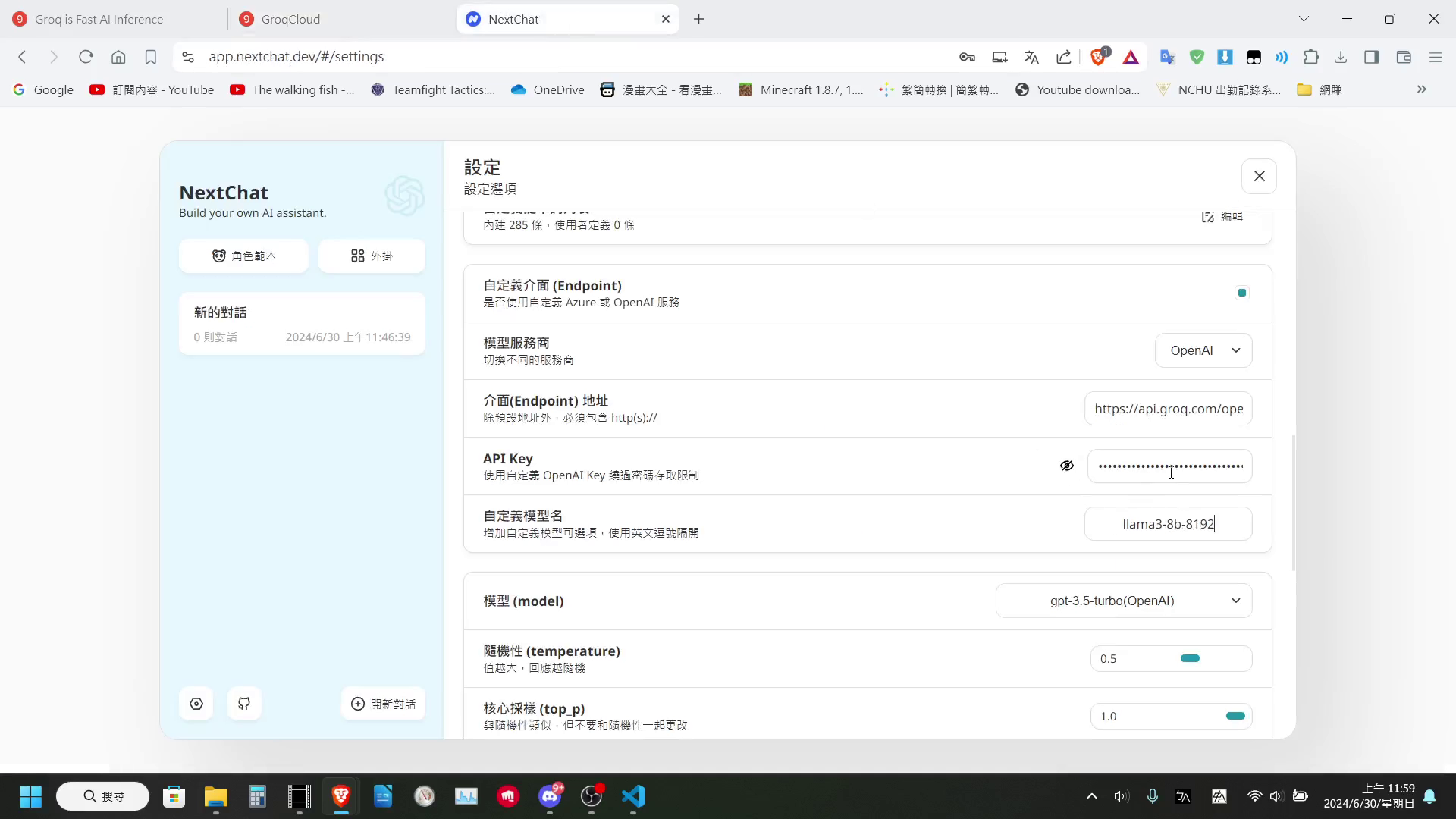Open File Explorer from taskbar
The width and height of the screenshot is (1456, 819).
215,796
